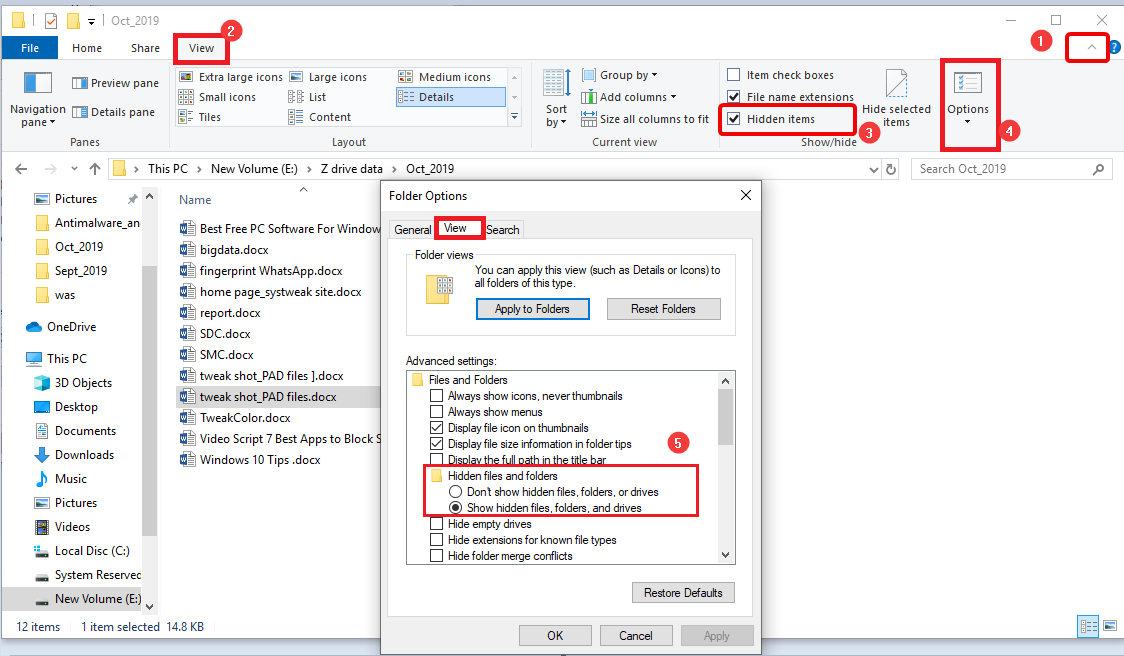Click Apply to Folders button

pos(533,309)
